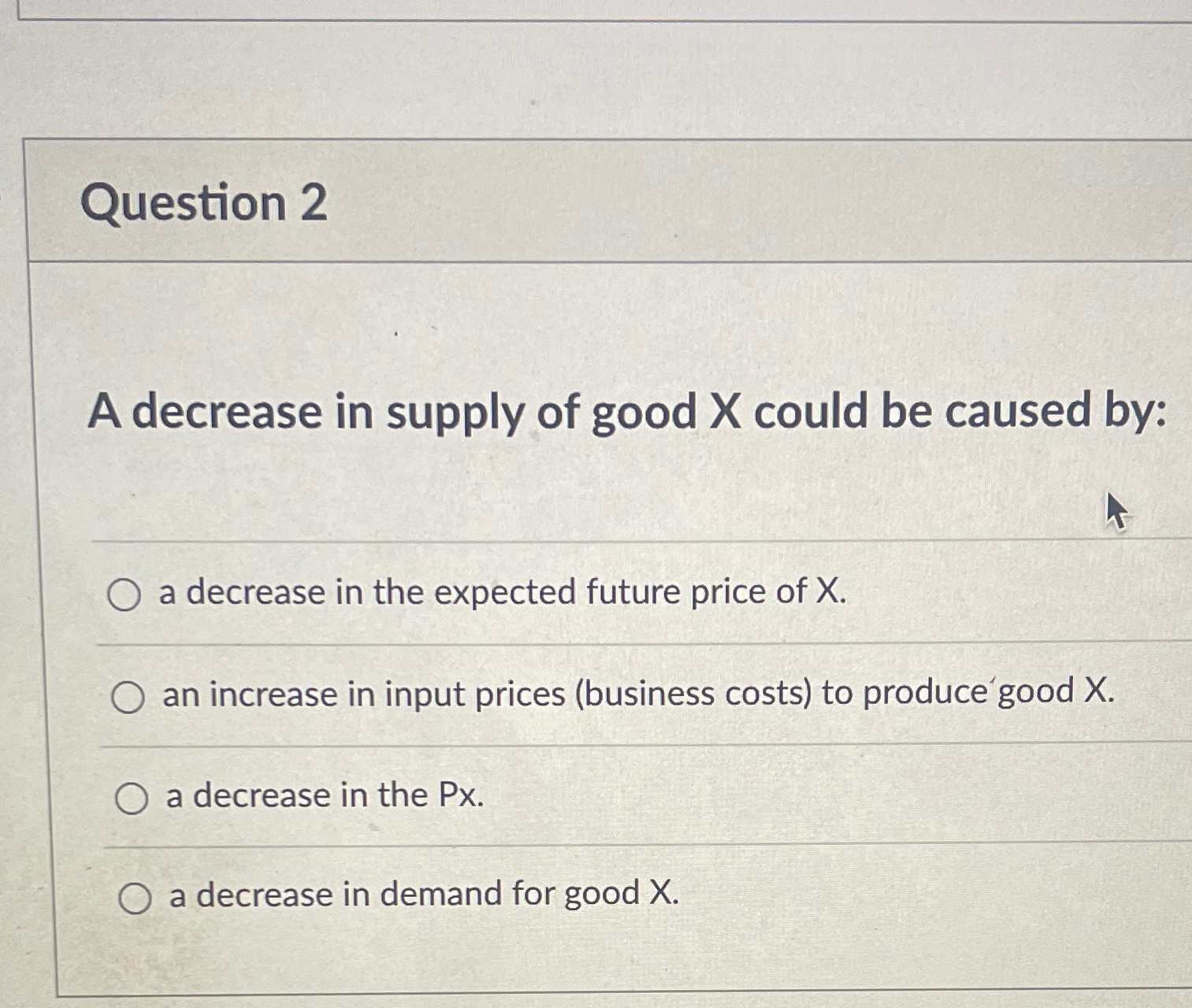Click the text 'a decrease in the Px'
Image resolution: width=1192 pixels, height=1008 pixels.
tap(323, 797)
